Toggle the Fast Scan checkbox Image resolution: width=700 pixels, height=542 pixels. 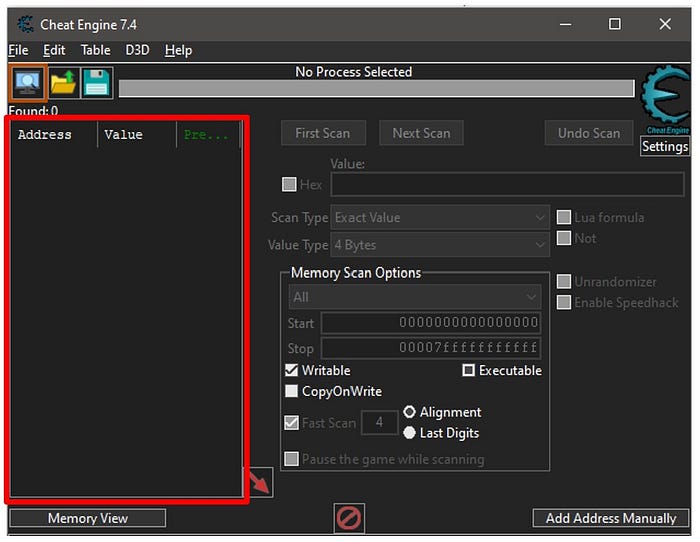[291, 422]
